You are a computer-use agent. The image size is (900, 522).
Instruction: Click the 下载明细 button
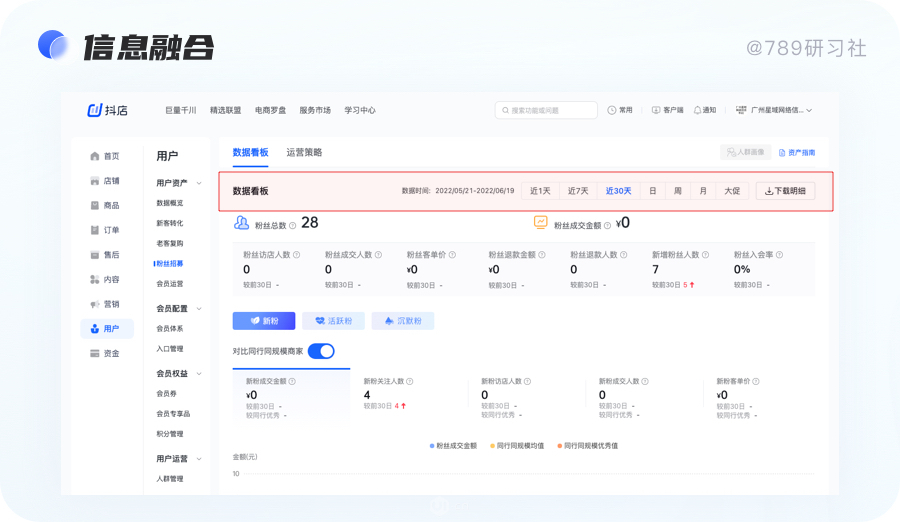(785, 191)
